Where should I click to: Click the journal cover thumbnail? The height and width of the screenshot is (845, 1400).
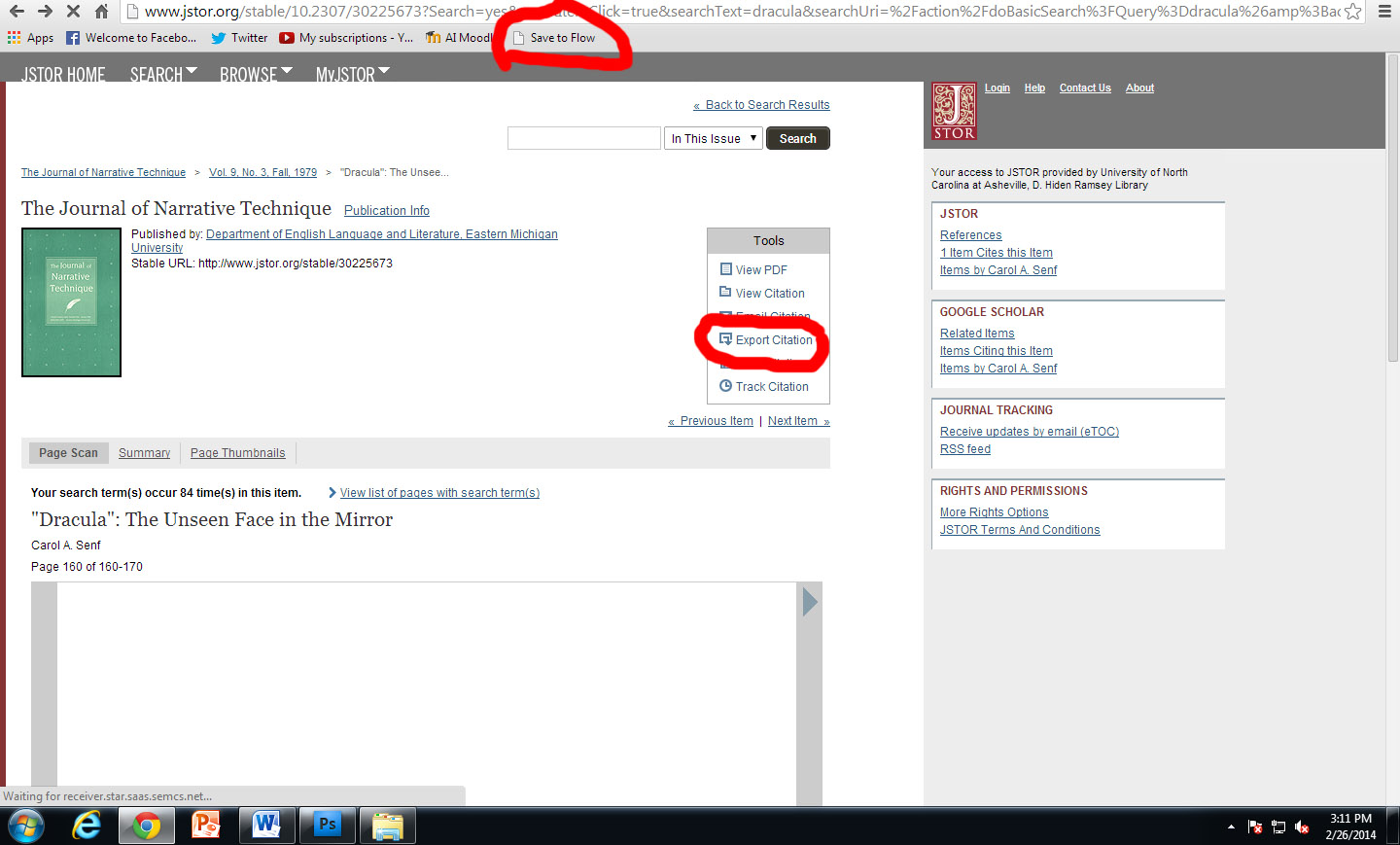pos(71,302)
